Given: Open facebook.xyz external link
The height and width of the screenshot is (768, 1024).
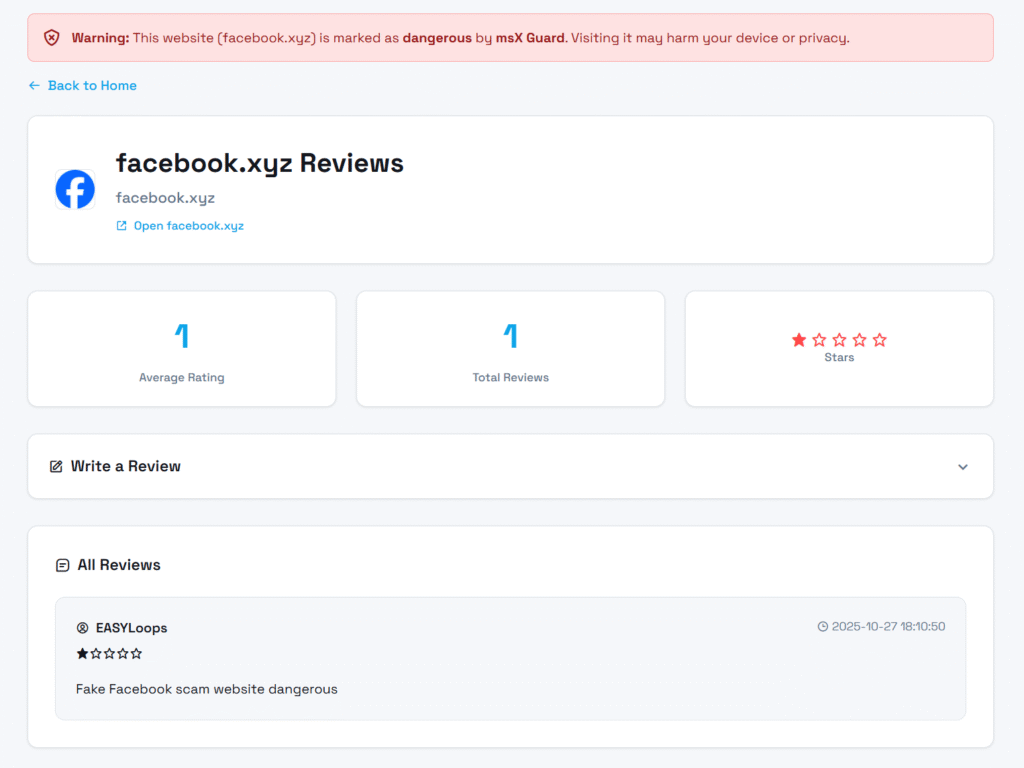Looking at the screenshot, I should tap(188, 226).
